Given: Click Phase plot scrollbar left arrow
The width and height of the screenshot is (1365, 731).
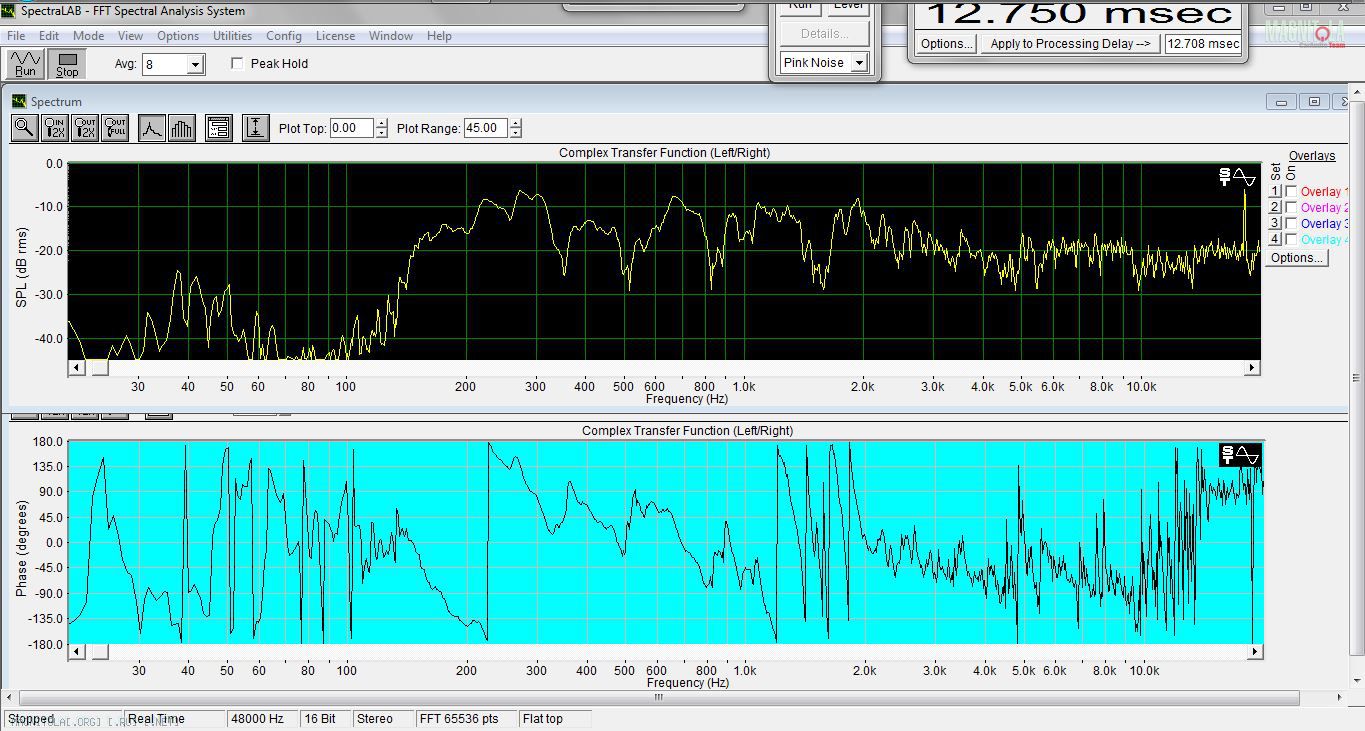Looking at the screenshot, I should tap(76, 652).
